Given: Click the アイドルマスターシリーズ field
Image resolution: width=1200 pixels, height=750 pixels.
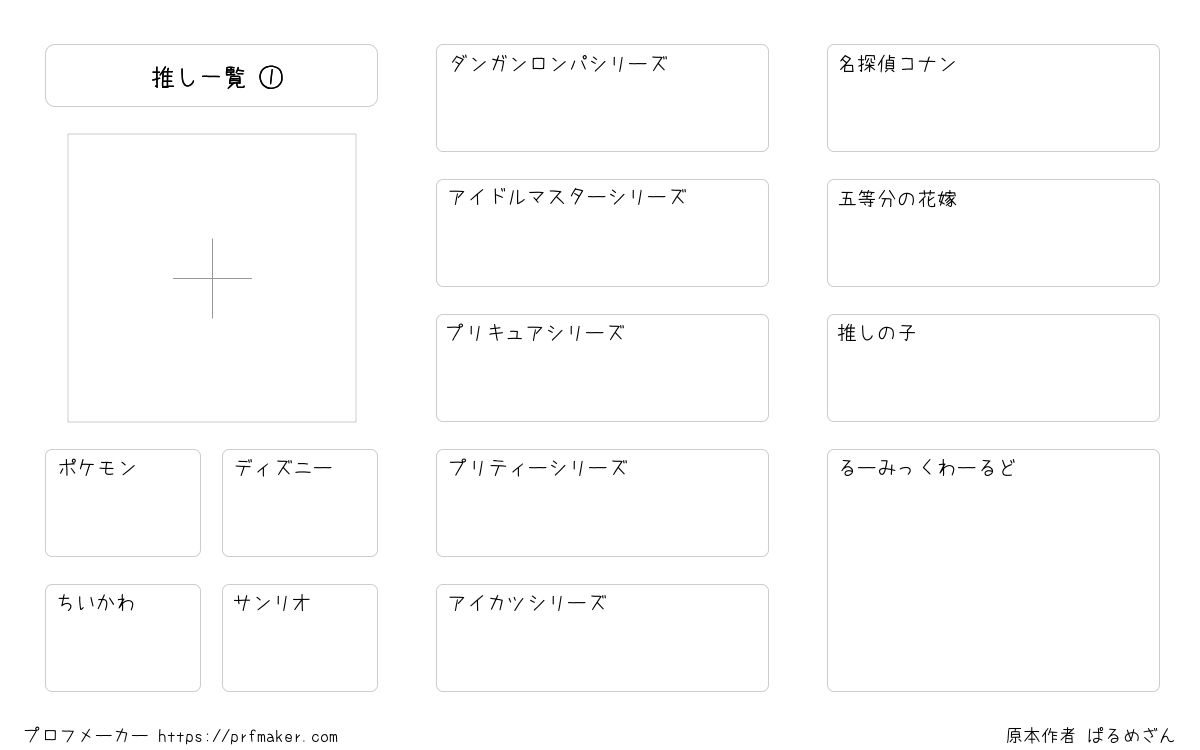Looking at the screenshot, I should pyautogui.click(x=602, y=233).
